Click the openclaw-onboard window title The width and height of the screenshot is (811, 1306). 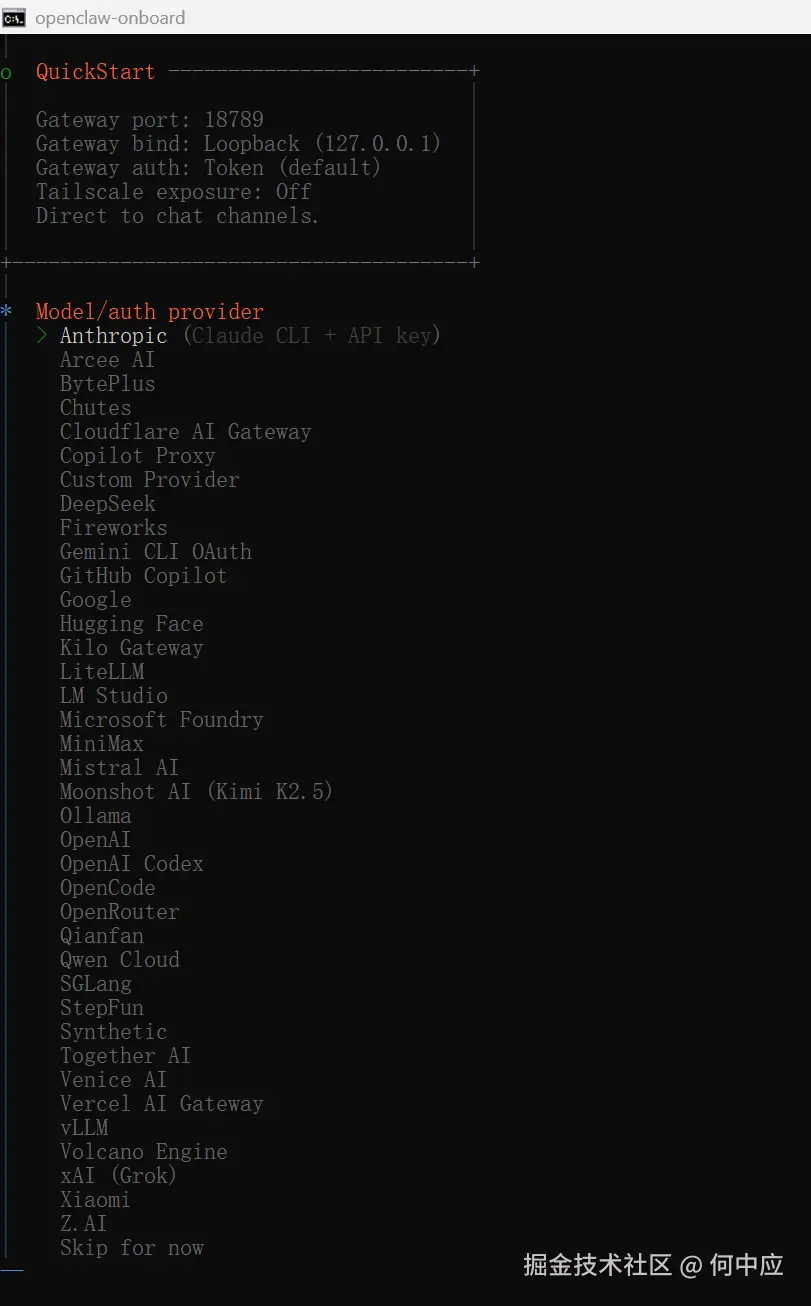110,18
